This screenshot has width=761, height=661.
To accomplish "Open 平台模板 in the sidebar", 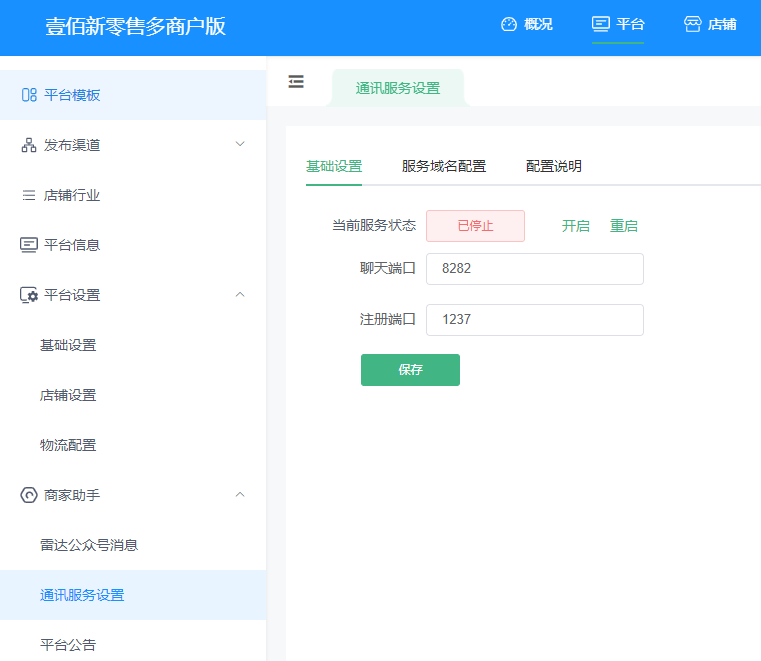I will (x=133, y=95).
